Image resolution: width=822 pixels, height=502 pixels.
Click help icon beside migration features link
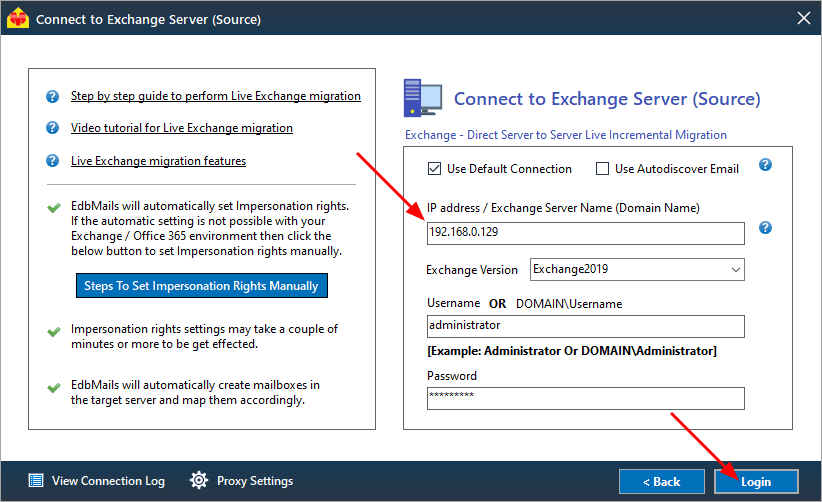(52, 160)
